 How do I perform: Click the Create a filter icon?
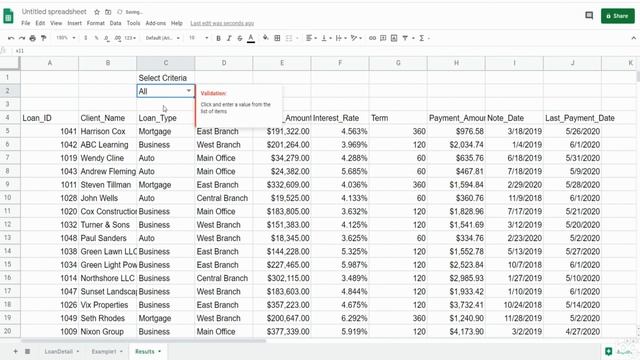(x=405, y=38)
